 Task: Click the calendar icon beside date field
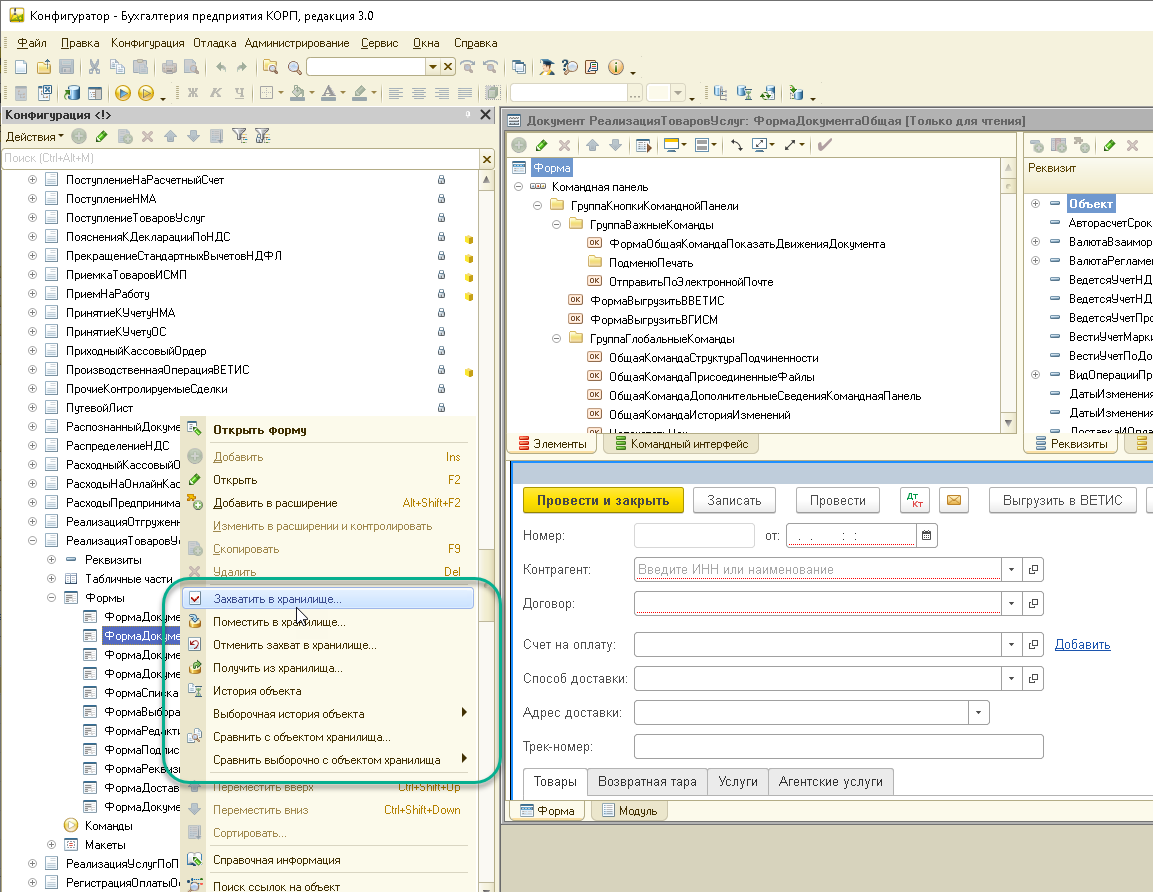tap(927, 535)
